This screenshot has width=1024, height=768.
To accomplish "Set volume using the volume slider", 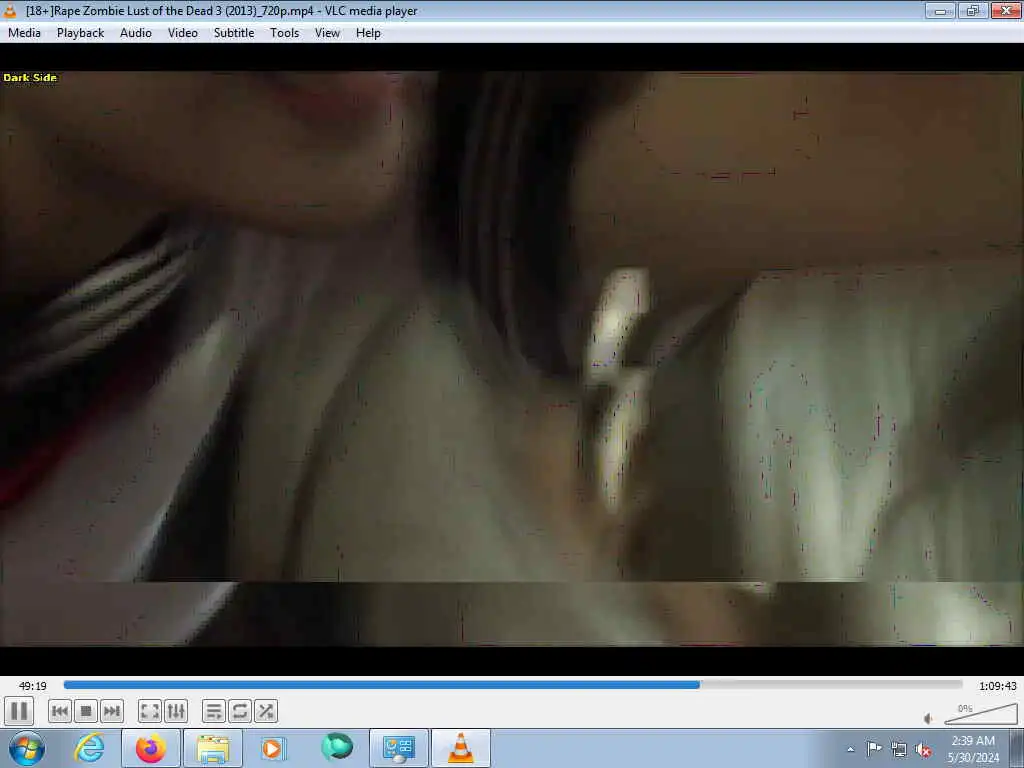I will click(x=980, y=714).
